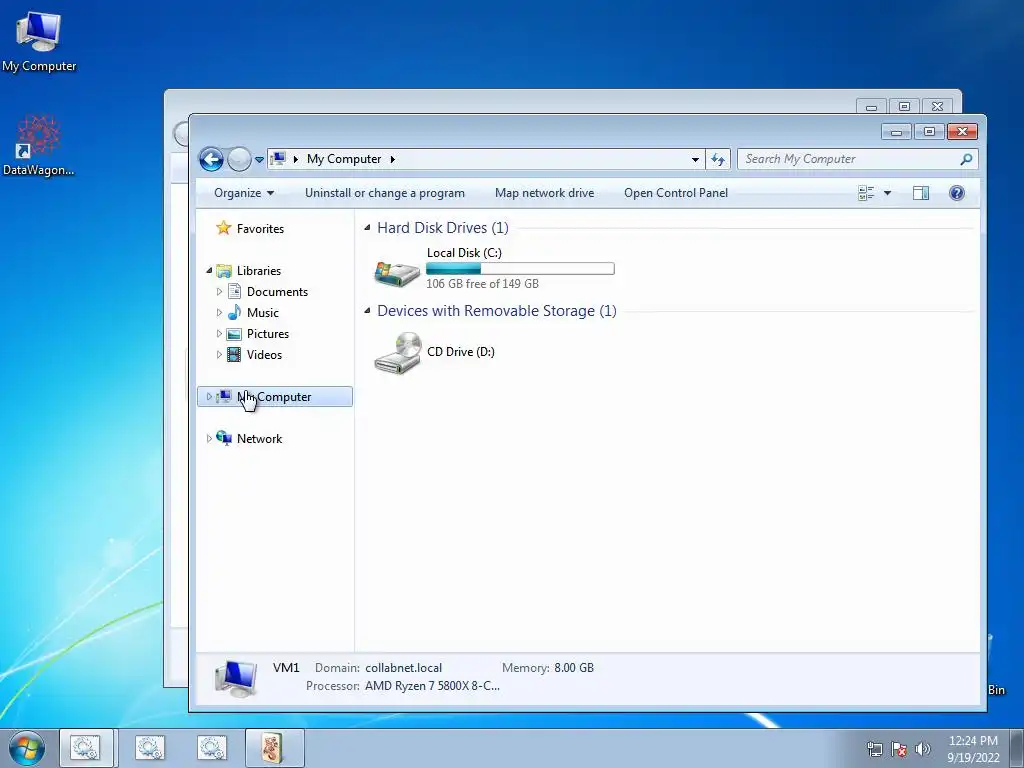This screenshot has height=768, width=1024.
Task: Click the 106 GB free of 149 GB text
Action: pyautogui.click(x=483, y=283)
